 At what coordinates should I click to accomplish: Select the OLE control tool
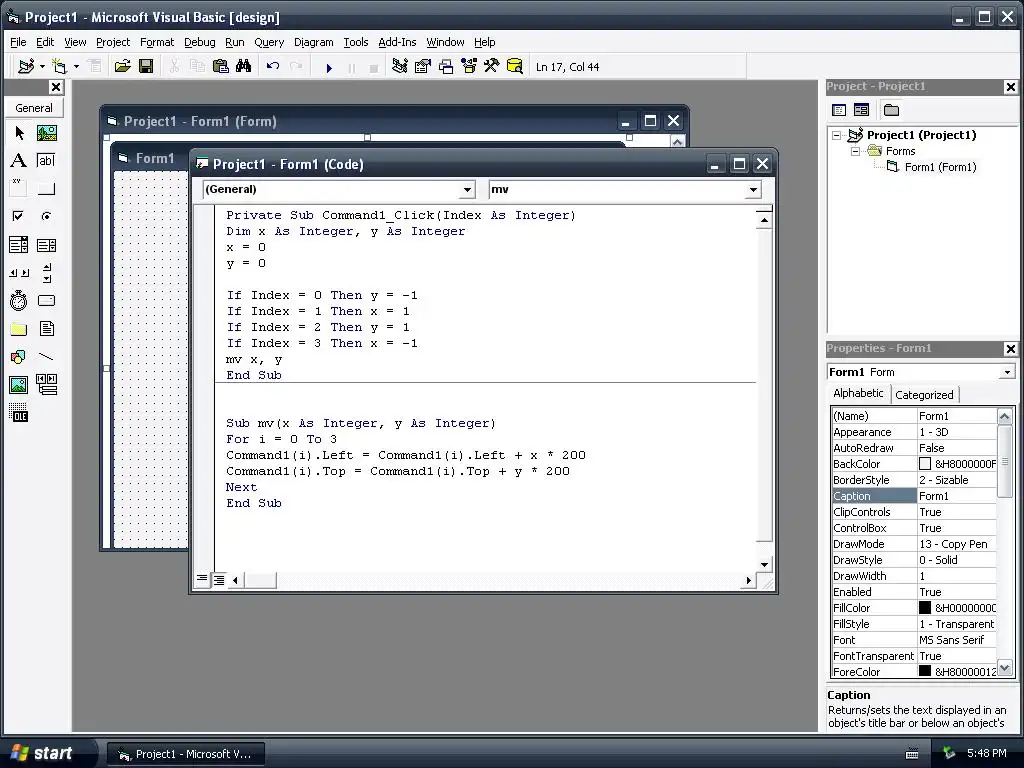[19, 413]
